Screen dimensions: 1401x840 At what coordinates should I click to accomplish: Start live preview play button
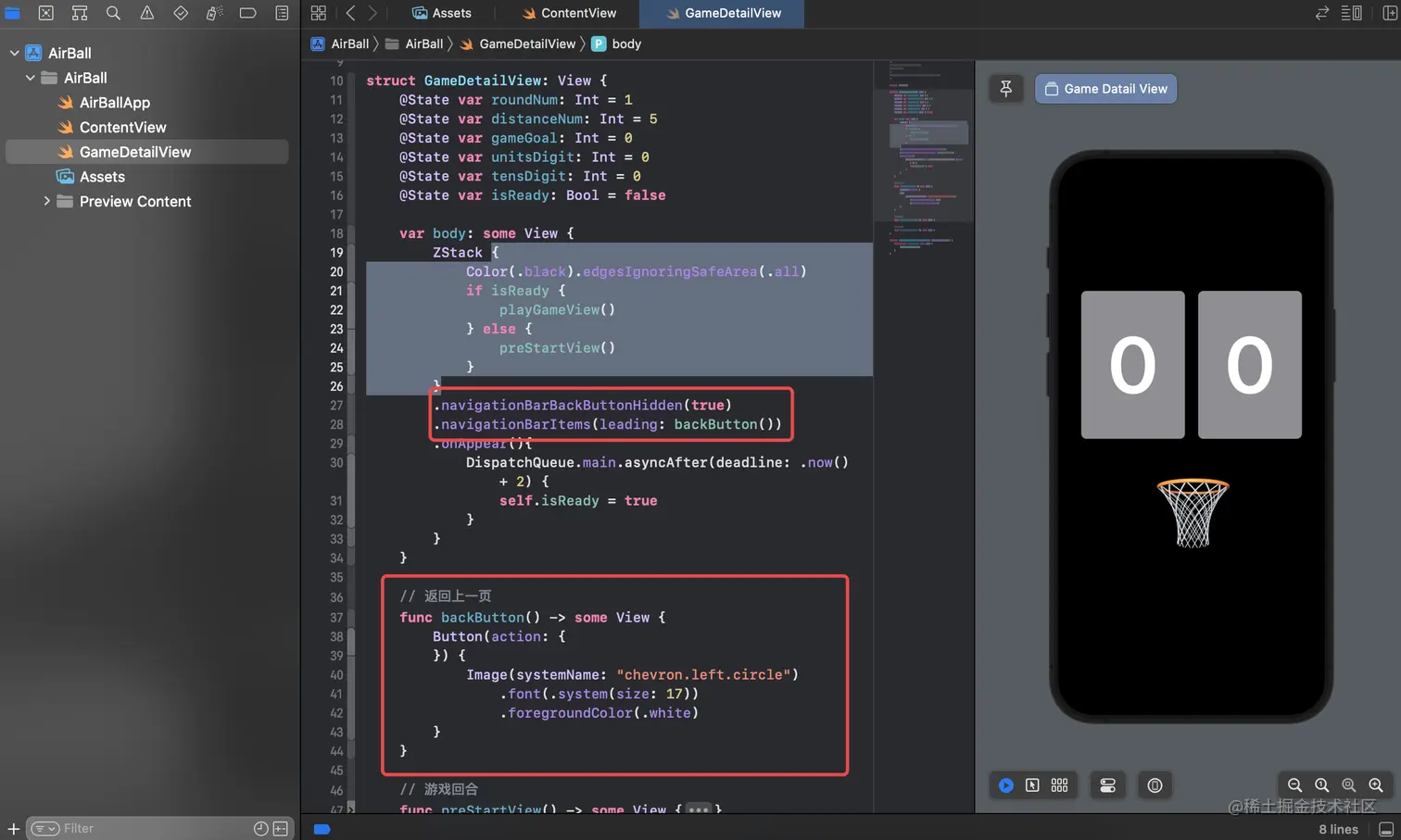pos(1005,785)
